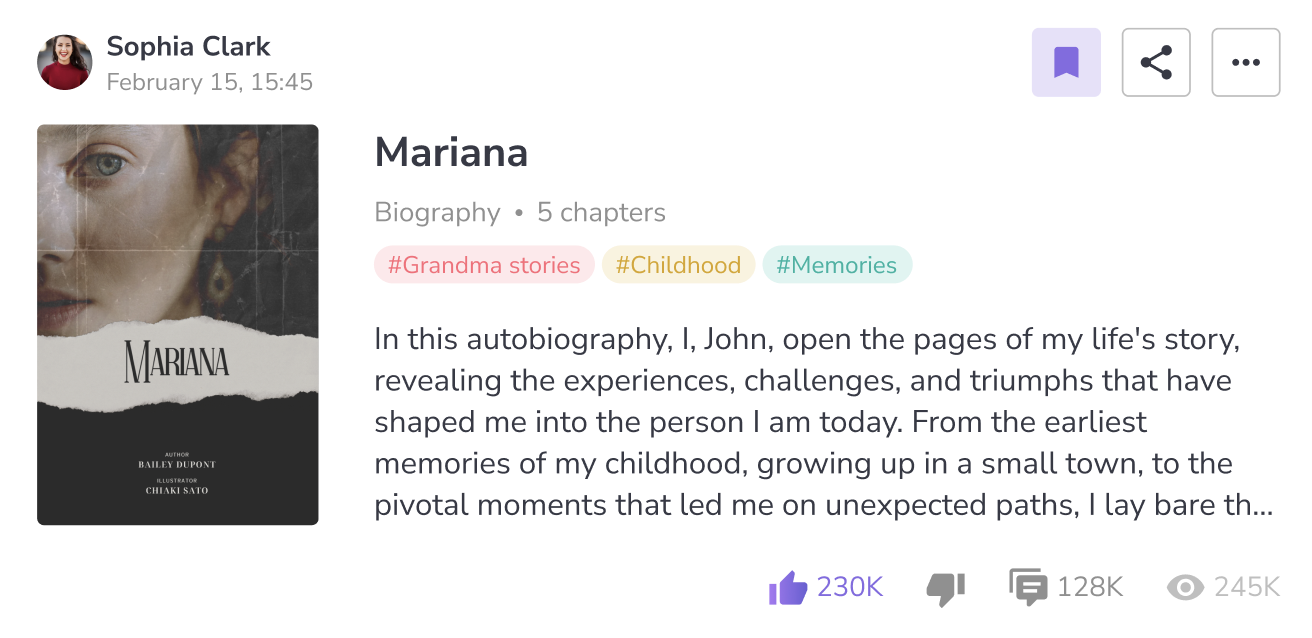Select the #Childhood tag
The width and height of the screenshot is (1312, 638).
coord(678,265)
